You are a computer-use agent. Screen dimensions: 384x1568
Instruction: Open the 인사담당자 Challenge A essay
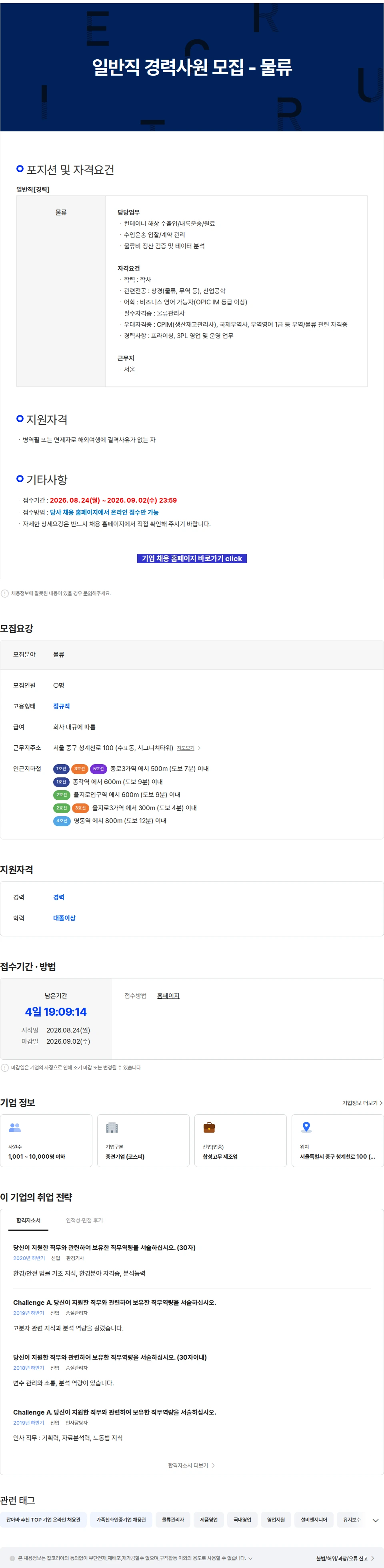coord(192,1425)
